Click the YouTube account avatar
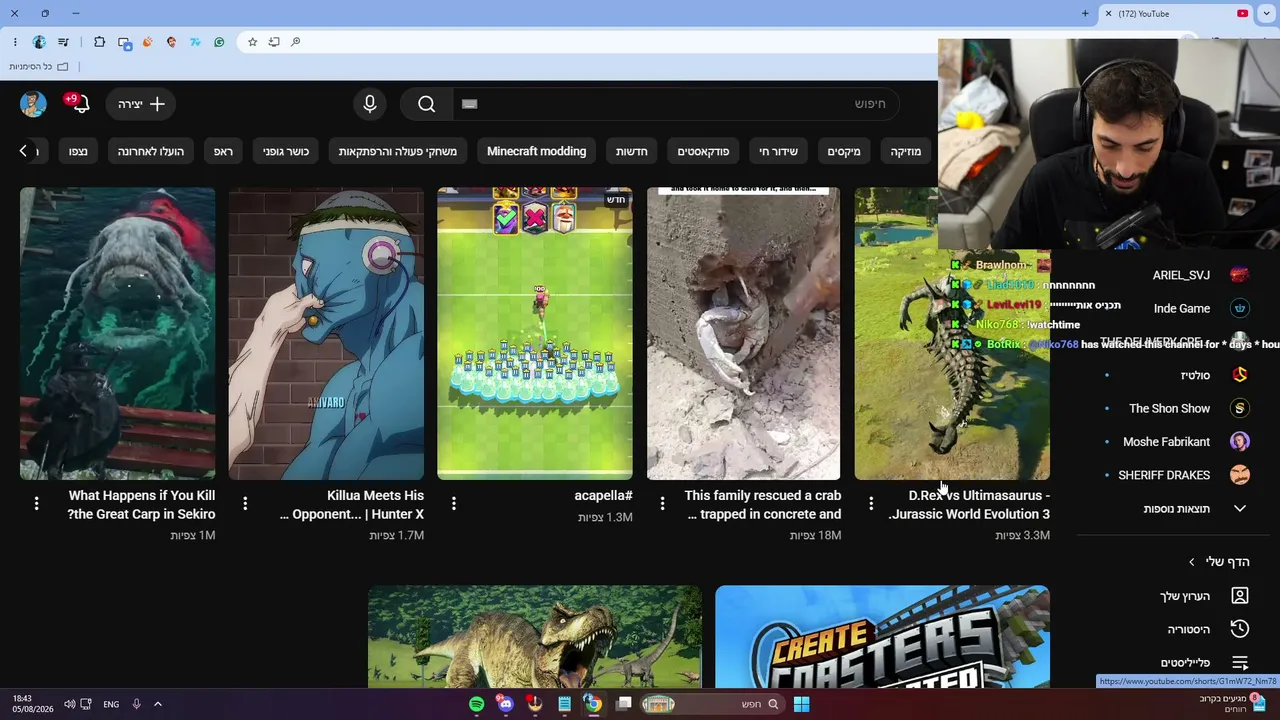1280x720 pixels. click(x=33, y=104)
